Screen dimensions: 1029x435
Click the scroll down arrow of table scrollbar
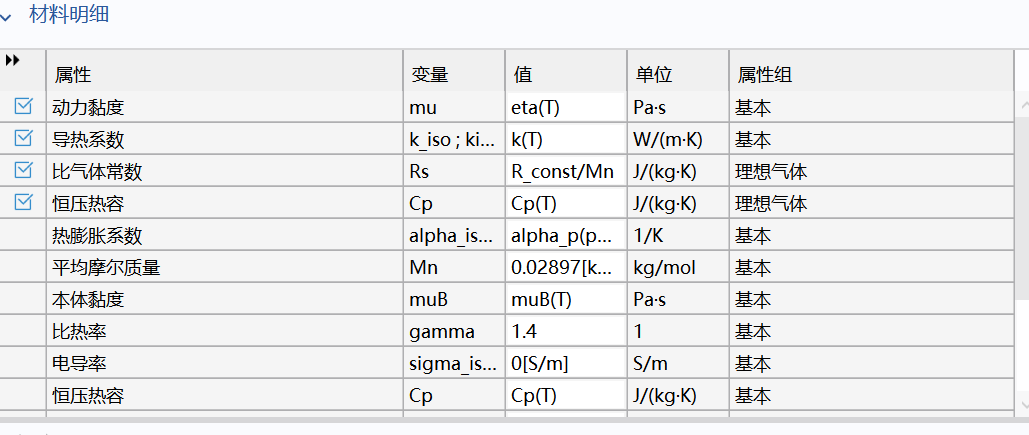click(x=1024, y=405)
